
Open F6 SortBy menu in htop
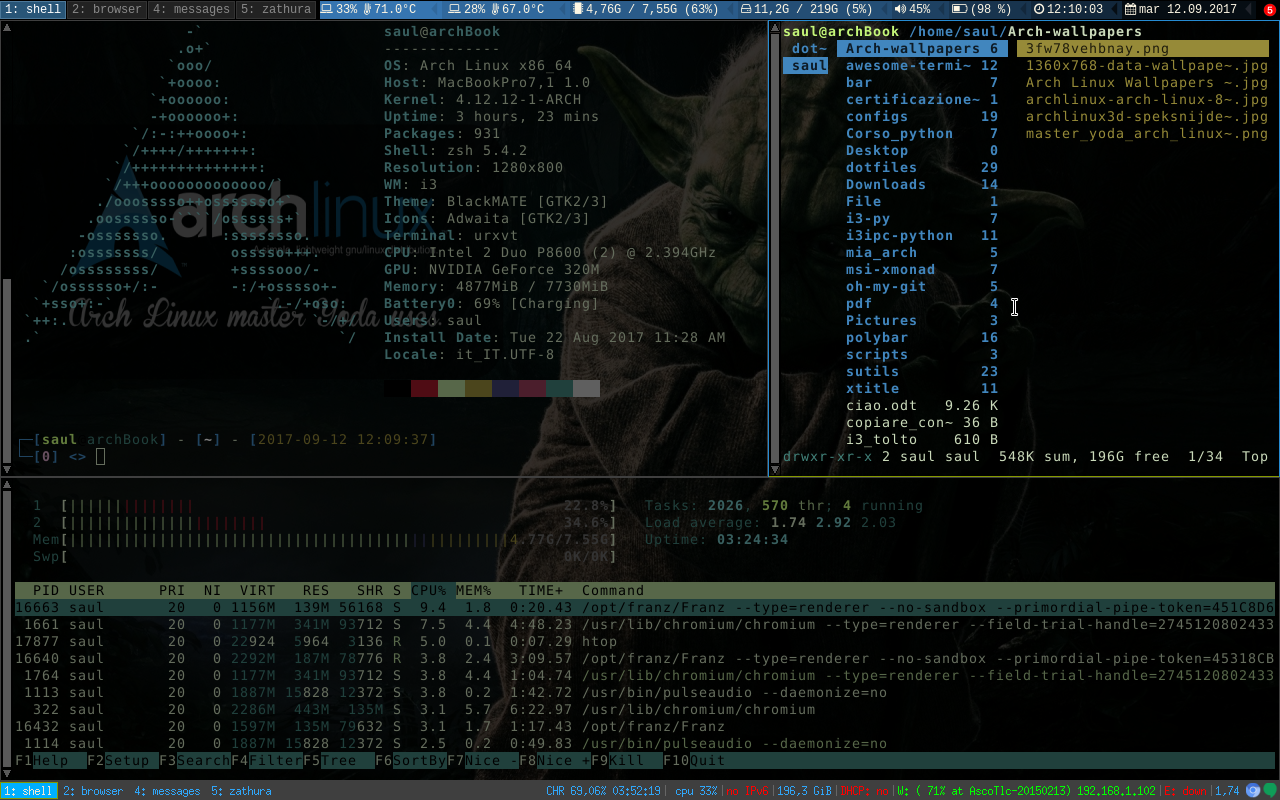pos(410,760)
